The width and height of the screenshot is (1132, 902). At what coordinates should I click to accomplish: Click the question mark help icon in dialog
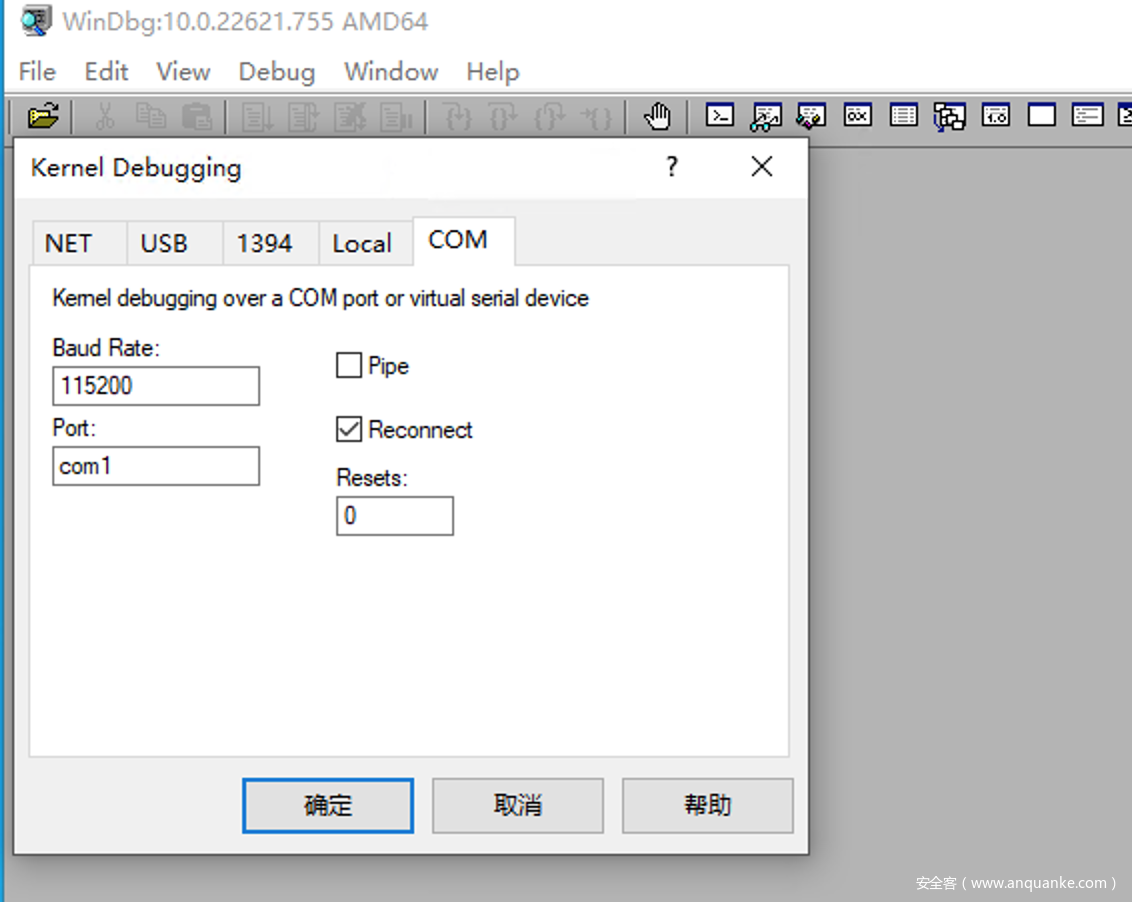pos(671,167)
